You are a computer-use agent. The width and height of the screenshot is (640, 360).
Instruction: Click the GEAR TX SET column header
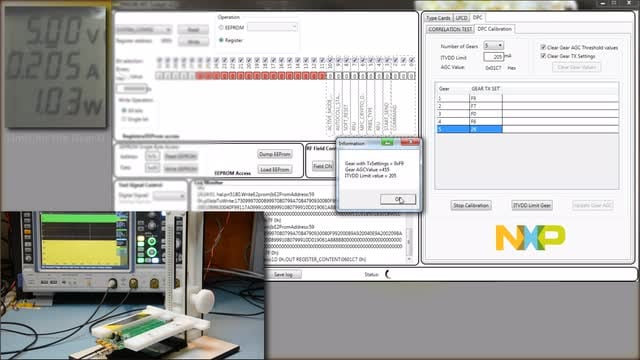(485, 89)
